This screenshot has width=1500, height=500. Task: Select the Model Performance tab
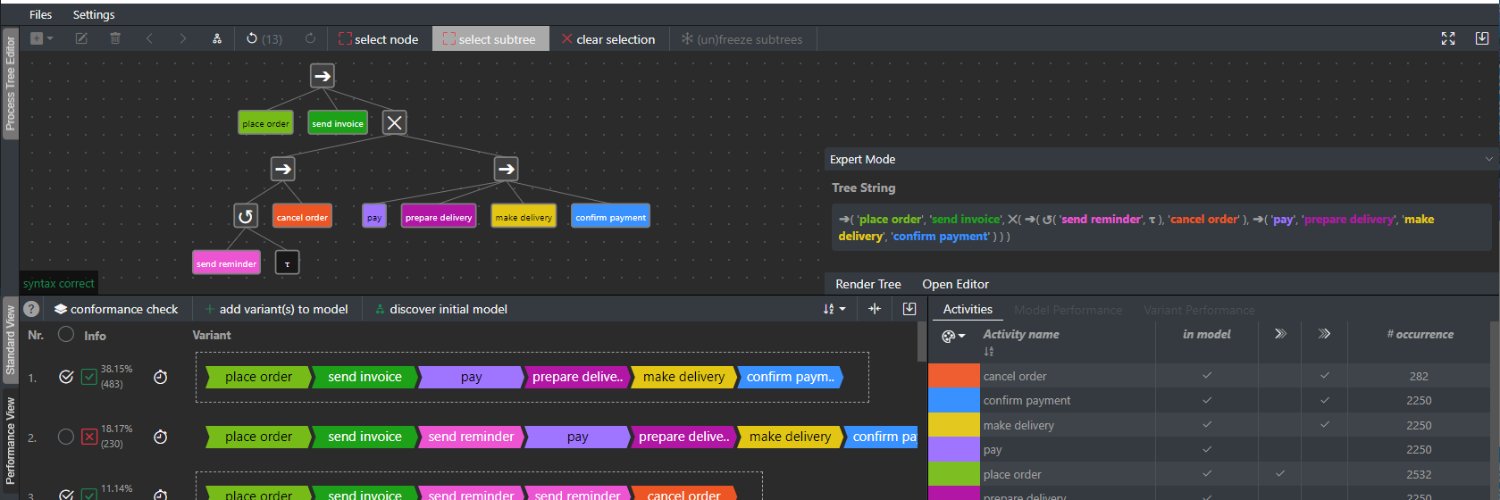(1068, 310)
